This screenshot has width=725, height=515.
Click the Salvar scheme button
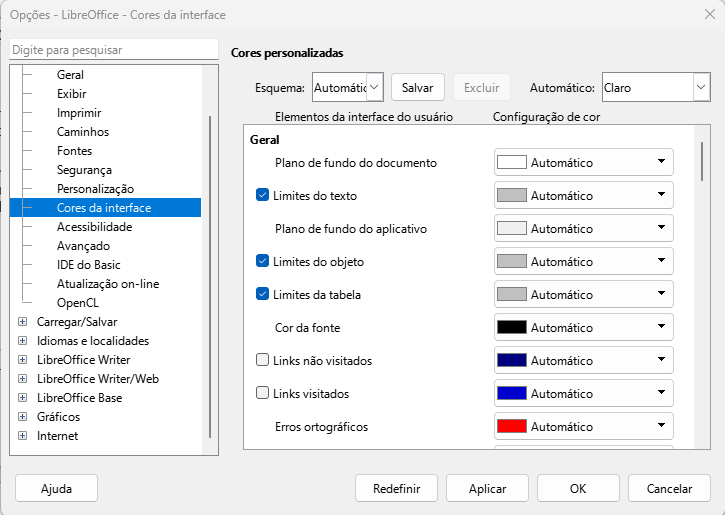(418, 87)
